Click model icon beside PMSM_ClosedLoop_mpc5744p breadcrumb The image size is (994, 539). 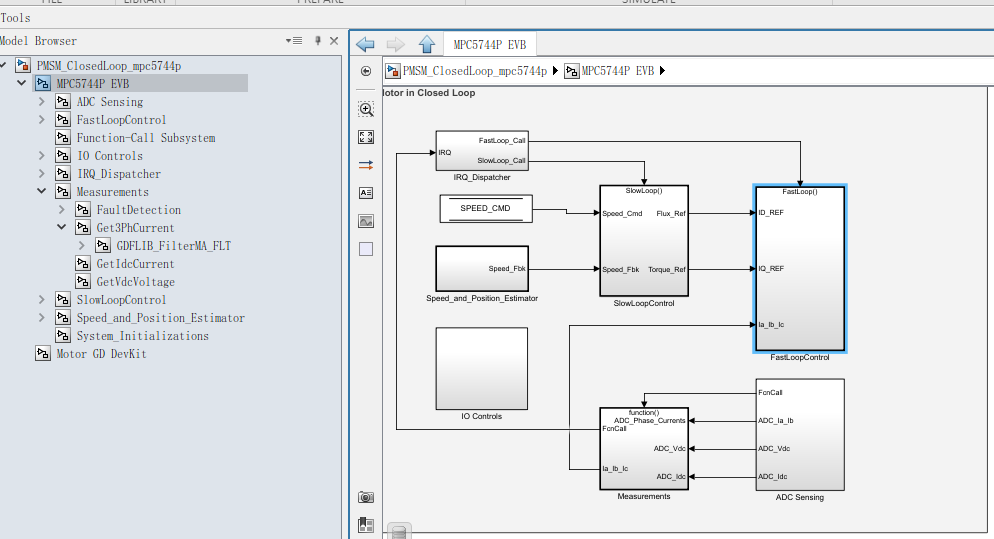[393, 70]
